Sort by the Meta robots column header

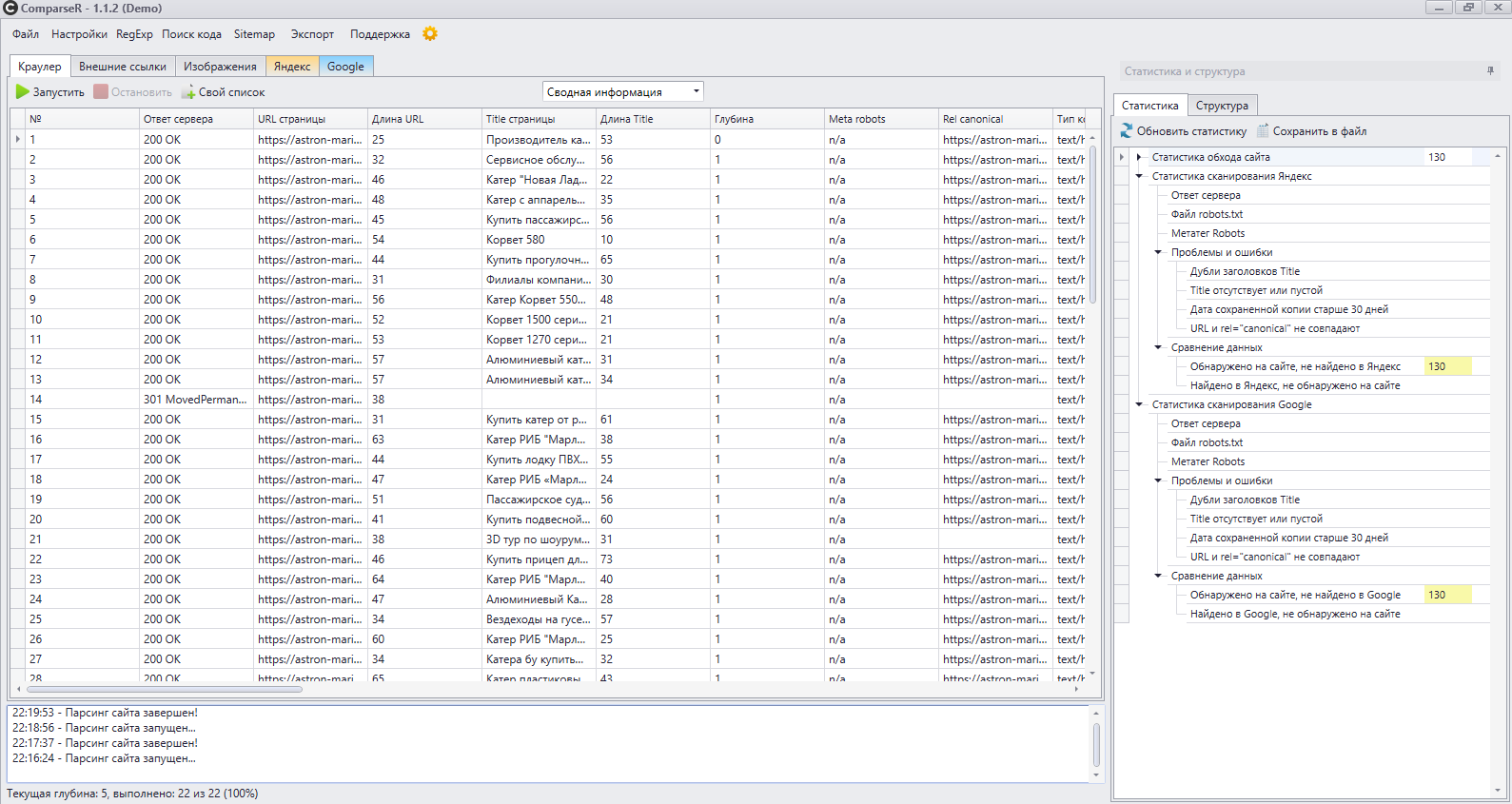point(881,119)
